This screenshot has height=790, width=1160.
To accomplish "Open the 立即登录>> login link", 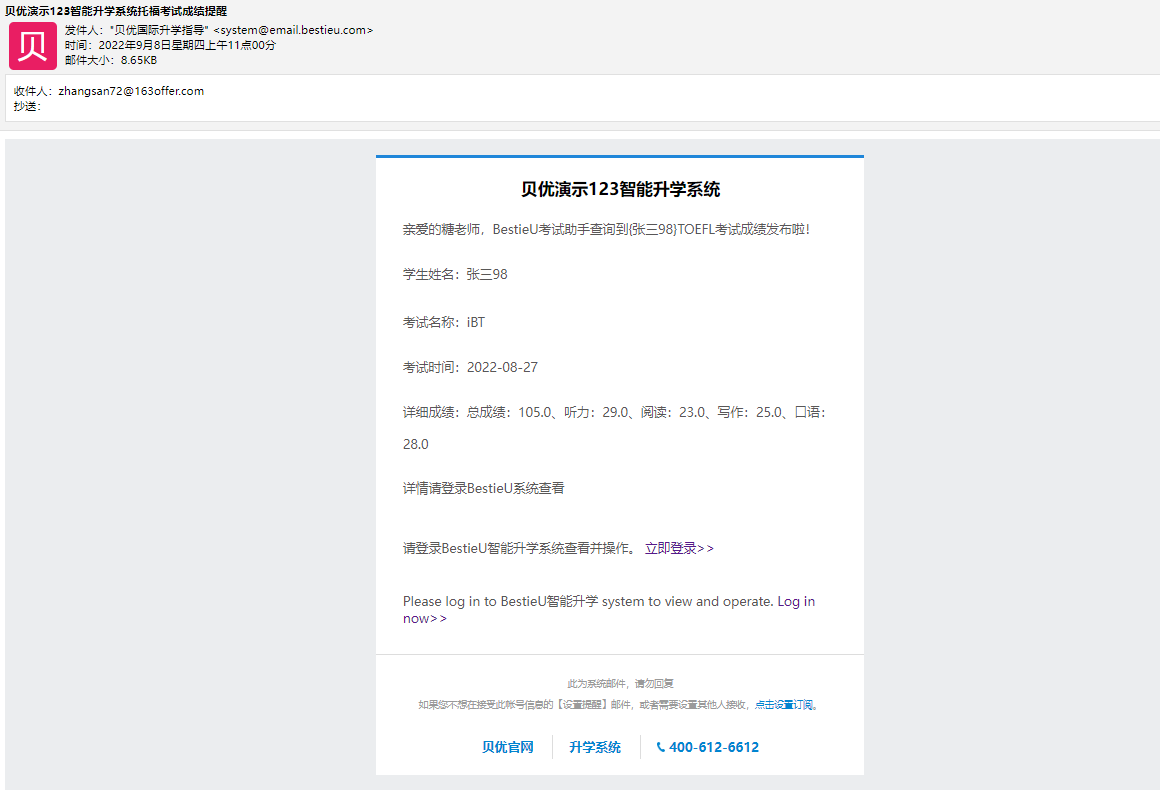I will 679,548.
